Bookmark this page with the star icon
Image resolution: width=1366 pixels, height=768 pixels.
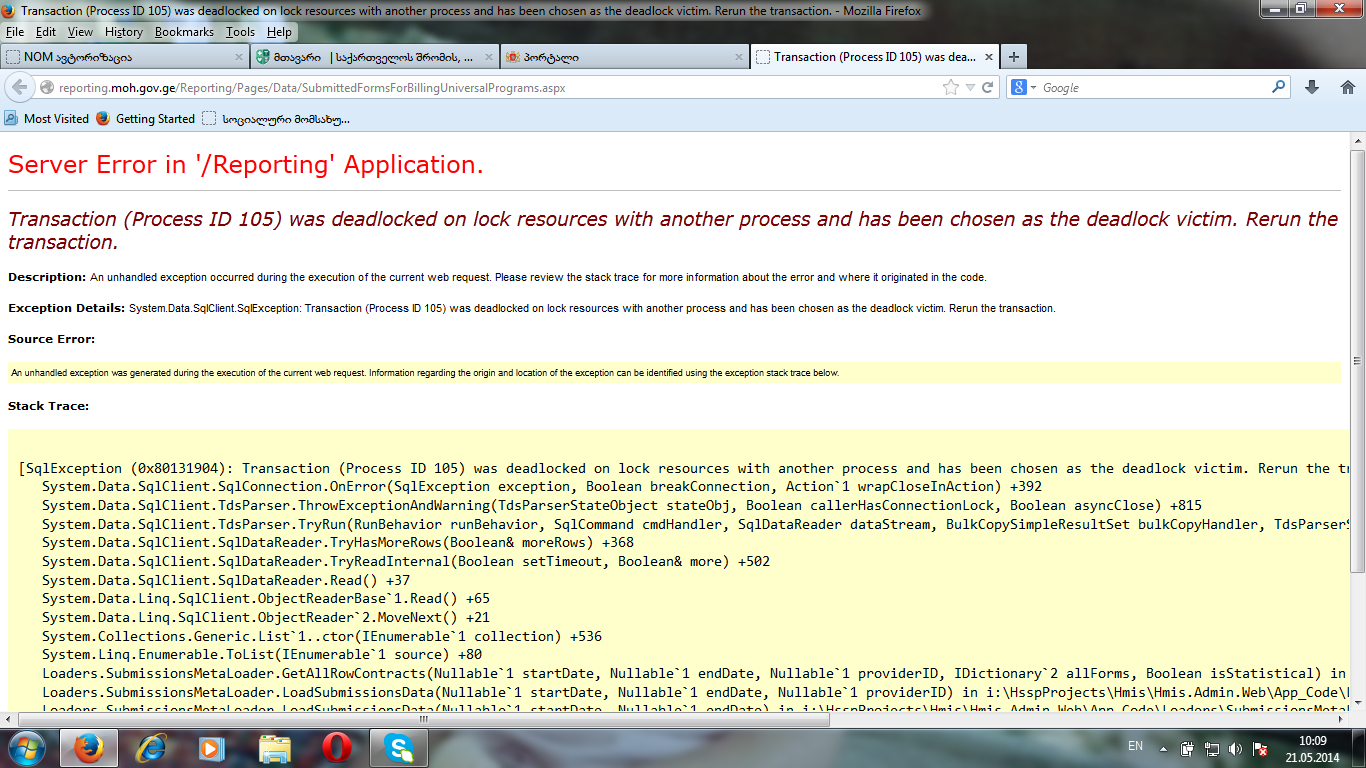pyautogui.click(x=950, y=88)
